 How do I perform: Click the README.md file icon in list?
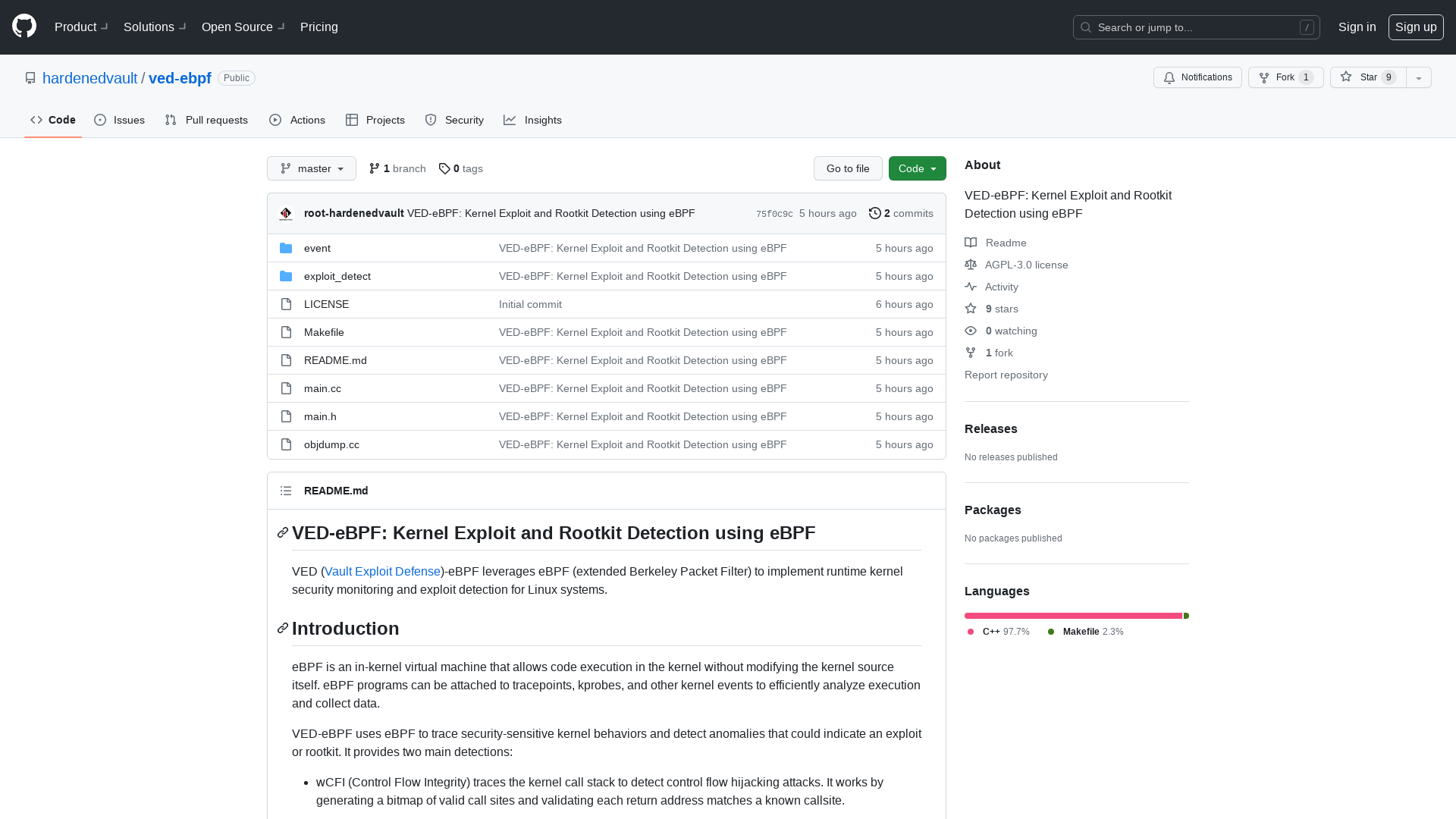pyautogui.click(x=286, y=360)
